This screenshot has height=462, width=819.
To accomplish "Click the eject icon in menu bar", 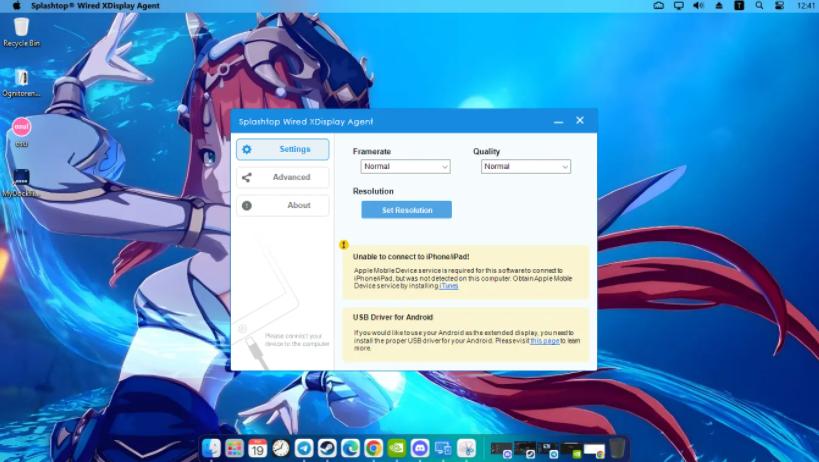I will pos(719,6).
